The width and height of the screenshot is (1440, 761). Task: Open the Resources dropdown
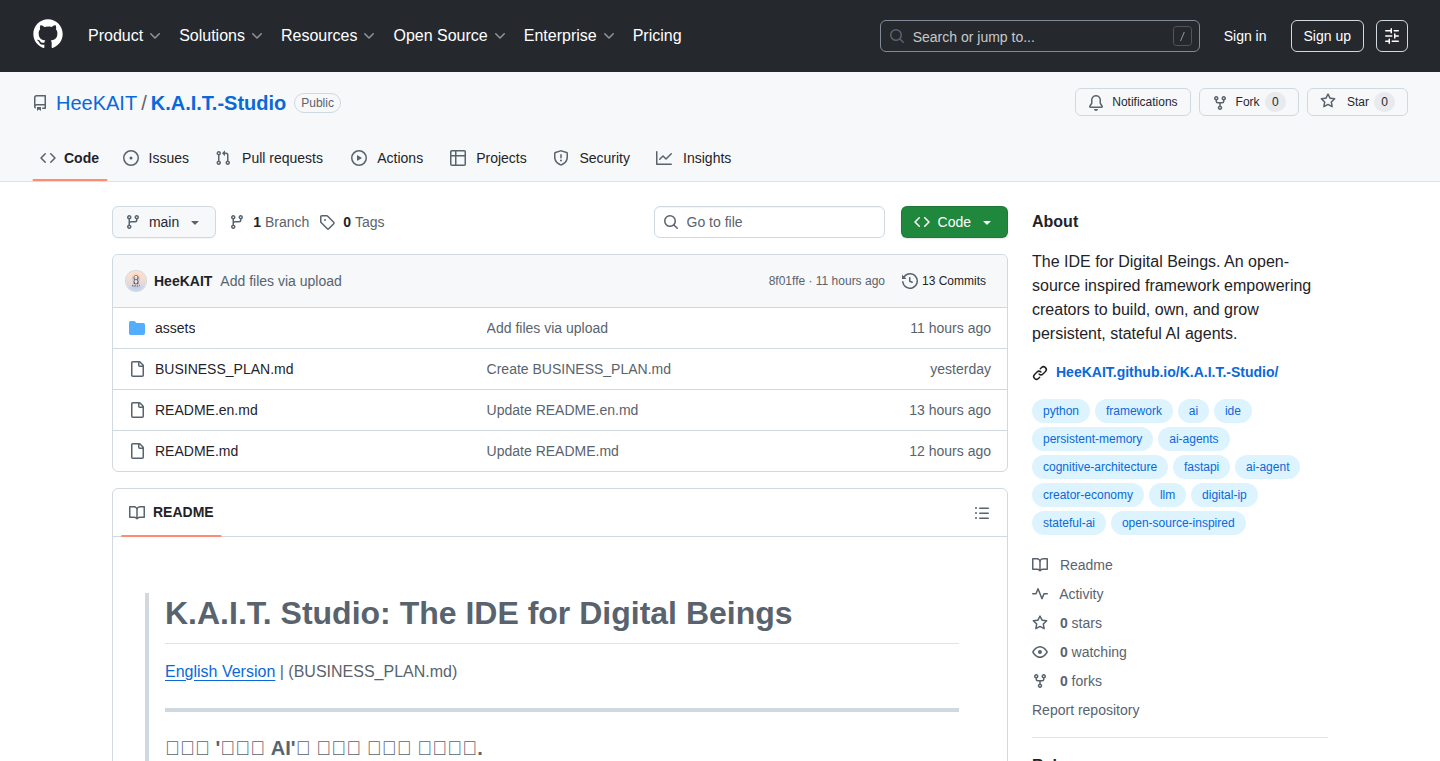pos(328,35)
